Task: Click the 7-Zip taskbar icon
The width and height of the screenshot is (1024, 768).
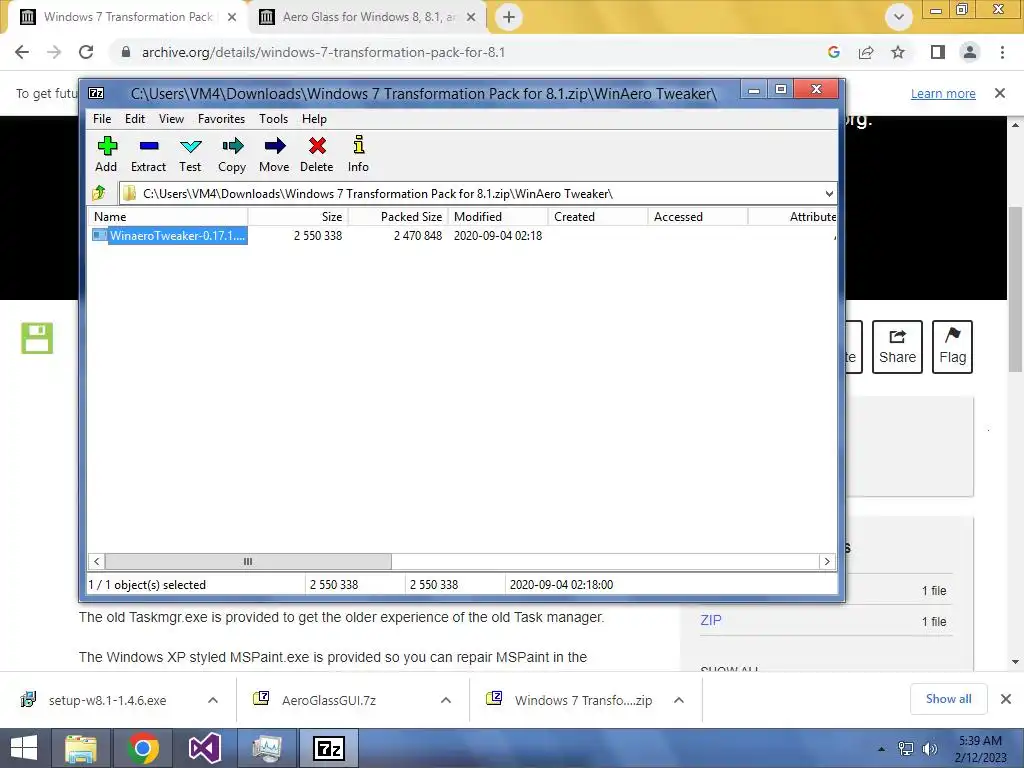Action: (x=328, y=748)
